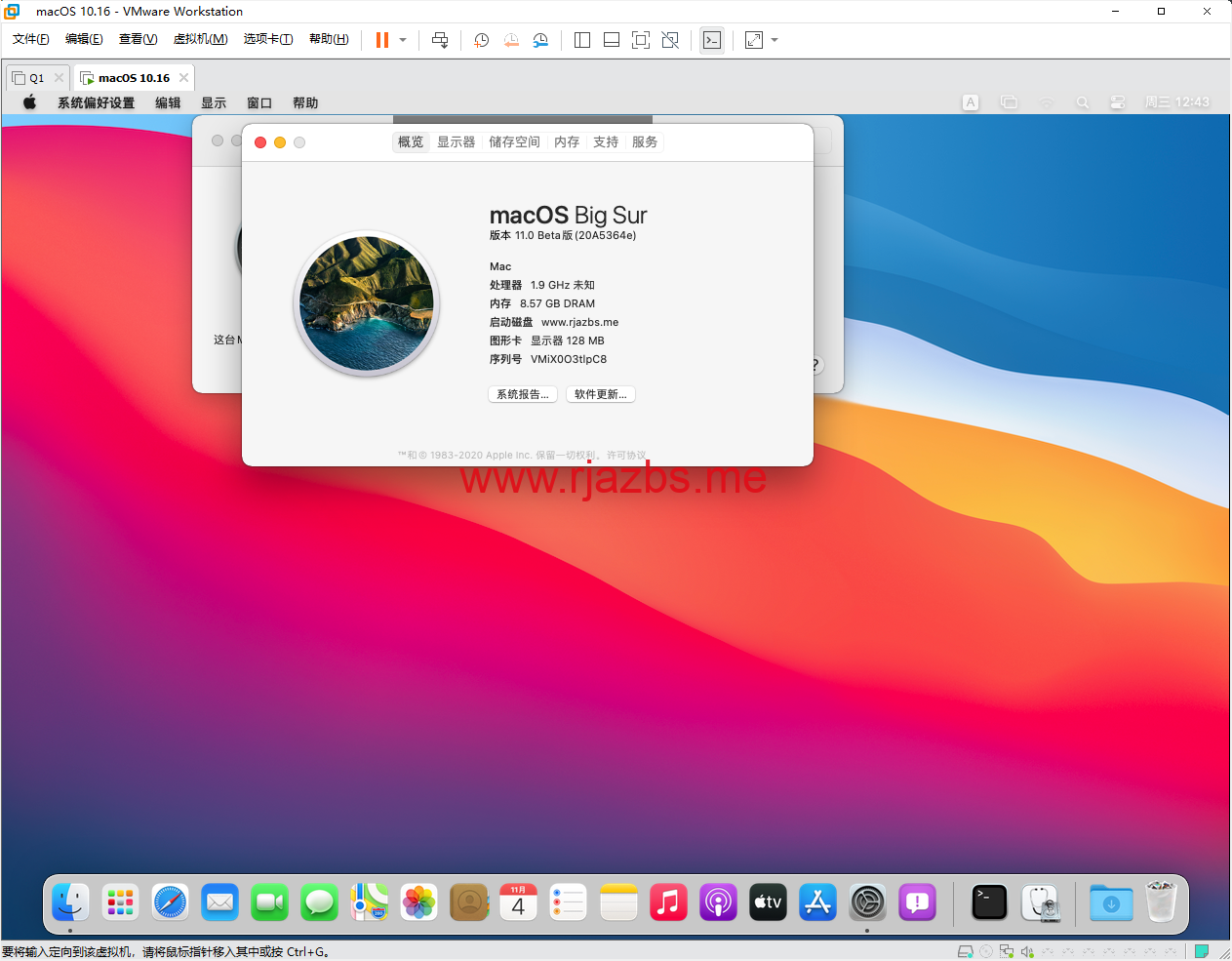Screen dimensions: 1232x961
Task: Open the Apple menu in macOS
Action: 30,102
